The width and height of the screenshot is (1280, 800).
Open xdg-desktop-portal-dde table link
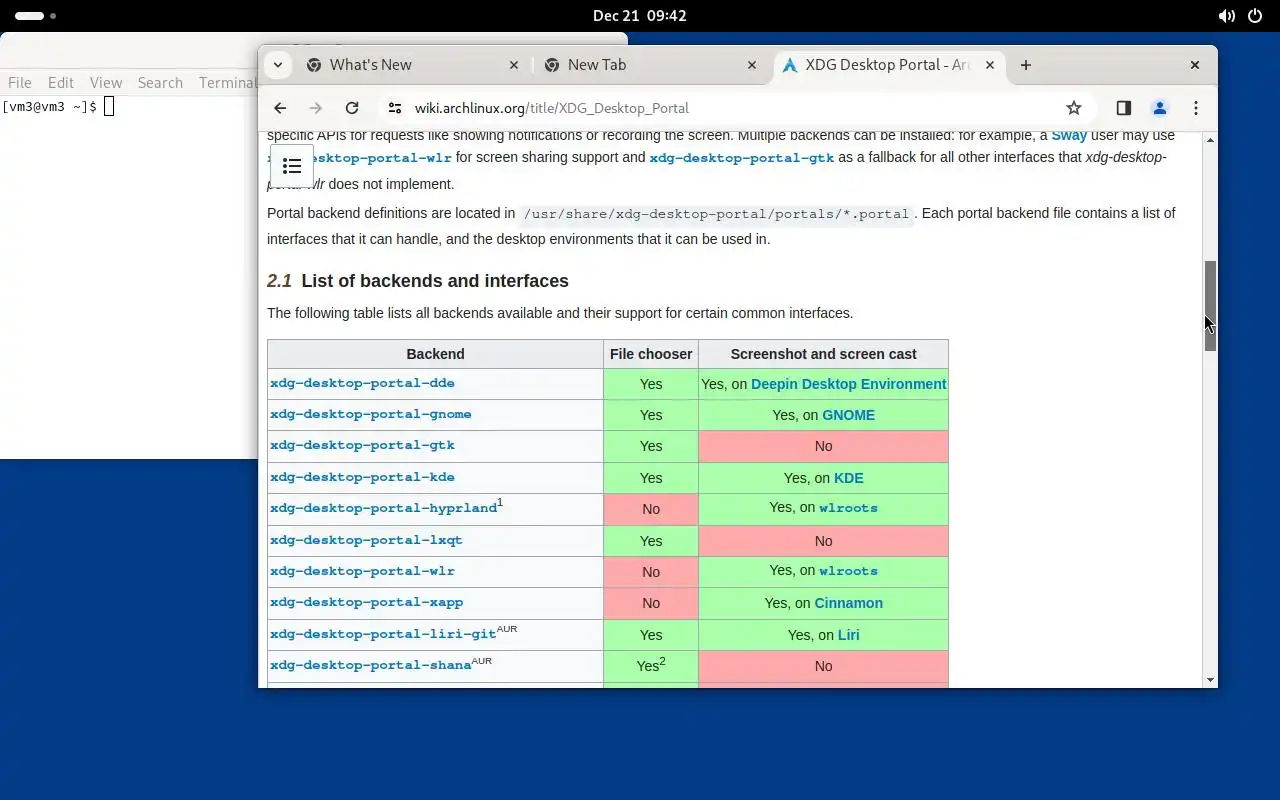[x=362, y=383]
